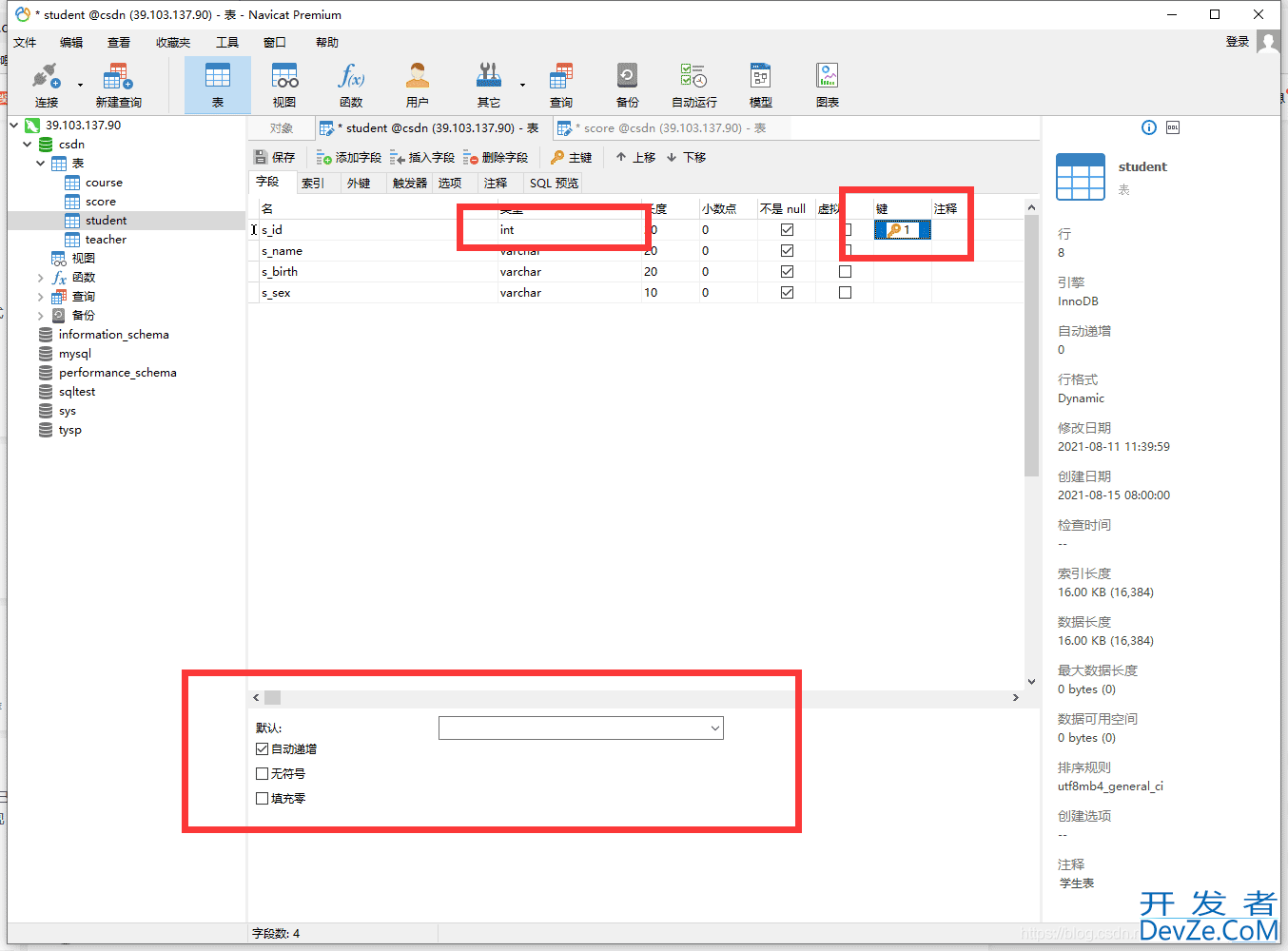This screenshot has height=951, width=1288.
Task: Switch to the 对象 Objects tab
Action: pos(282,127)
